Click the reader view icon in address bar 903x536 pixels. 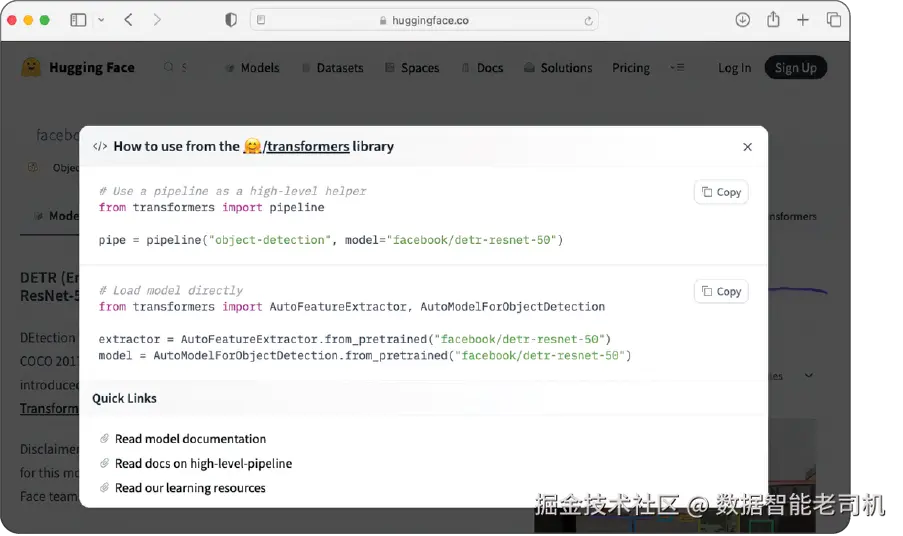pos(261,20)
